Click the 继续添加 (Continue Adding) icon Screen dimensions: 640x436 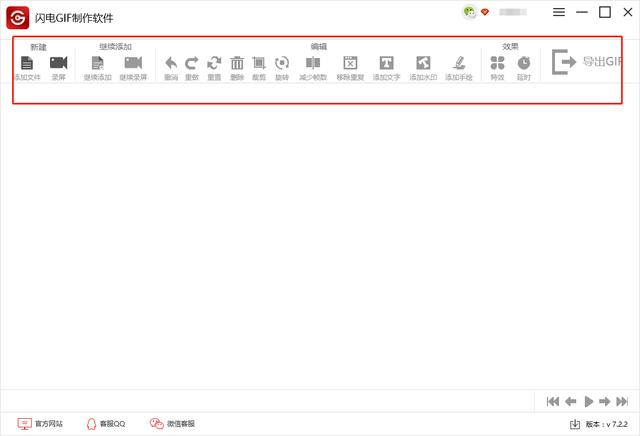tap(97, 64)
